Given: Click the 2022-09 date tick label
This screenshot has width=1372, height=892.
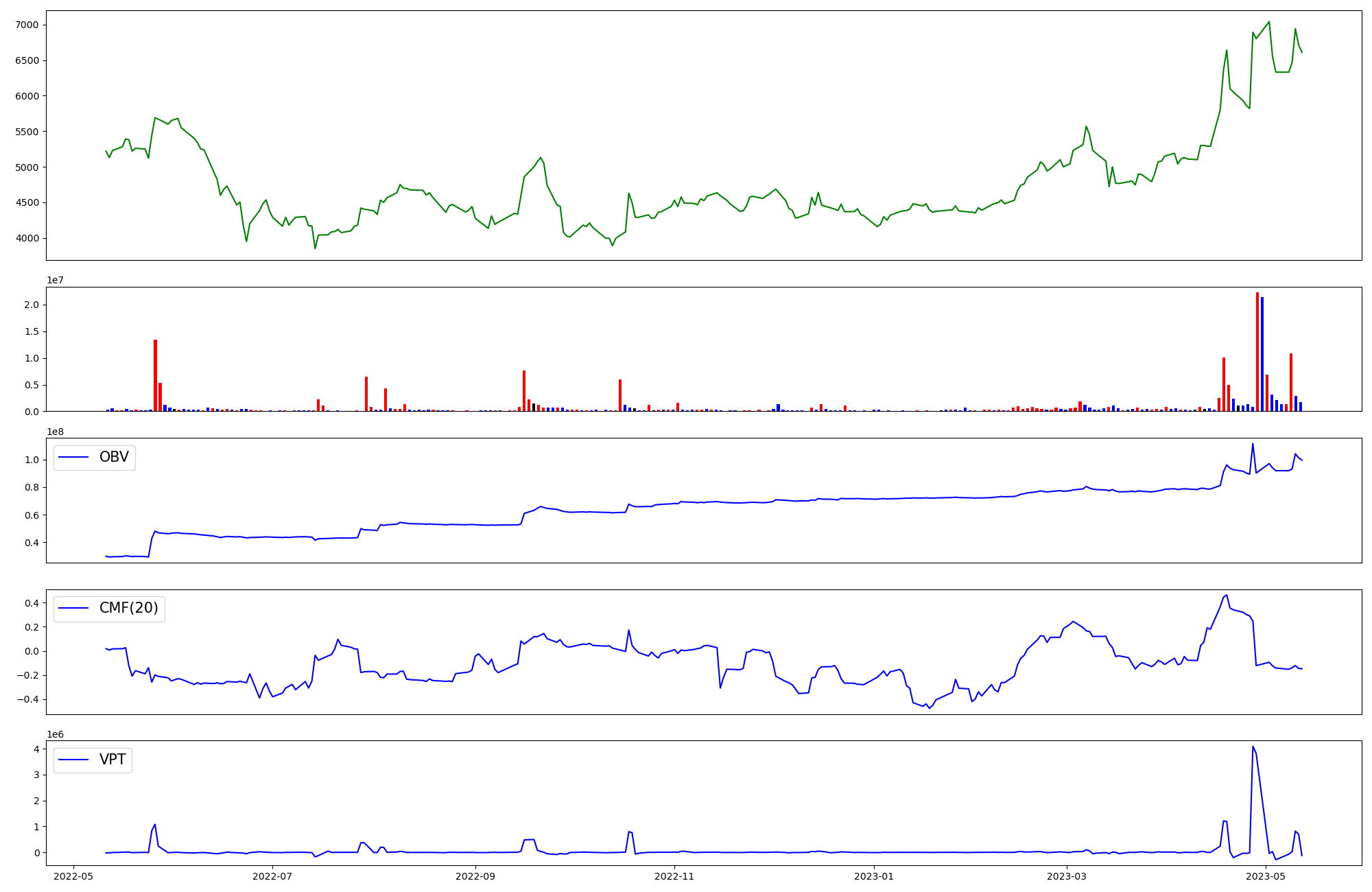Looking at the screenshot, I should (x=475, y=876).
